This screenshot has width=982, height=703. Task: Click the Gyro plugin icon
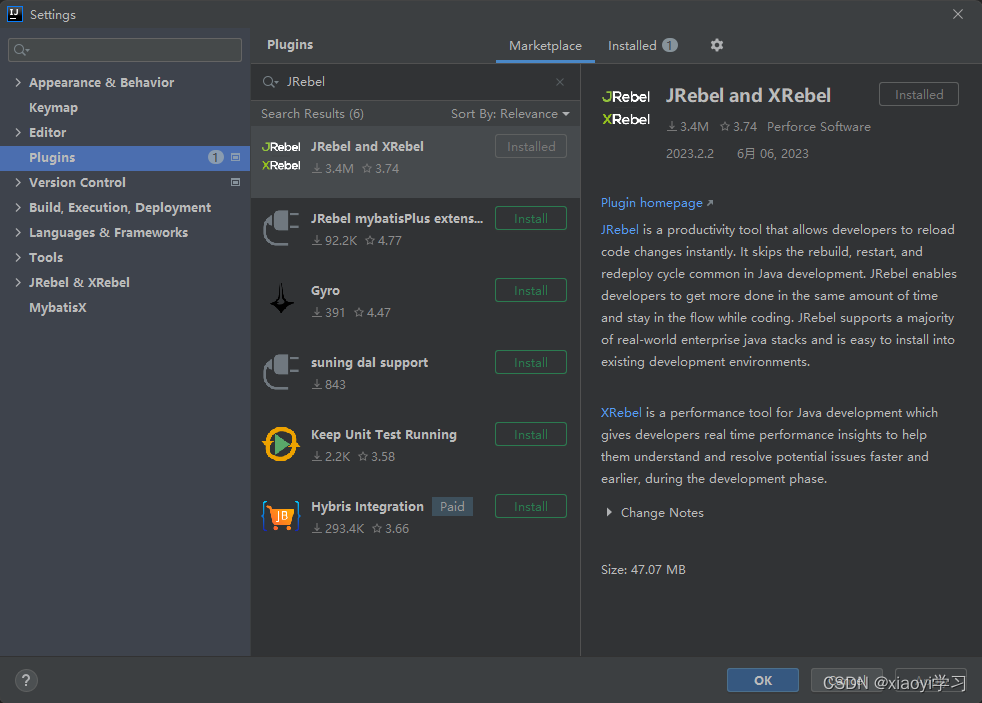click(x=281, y=298)
